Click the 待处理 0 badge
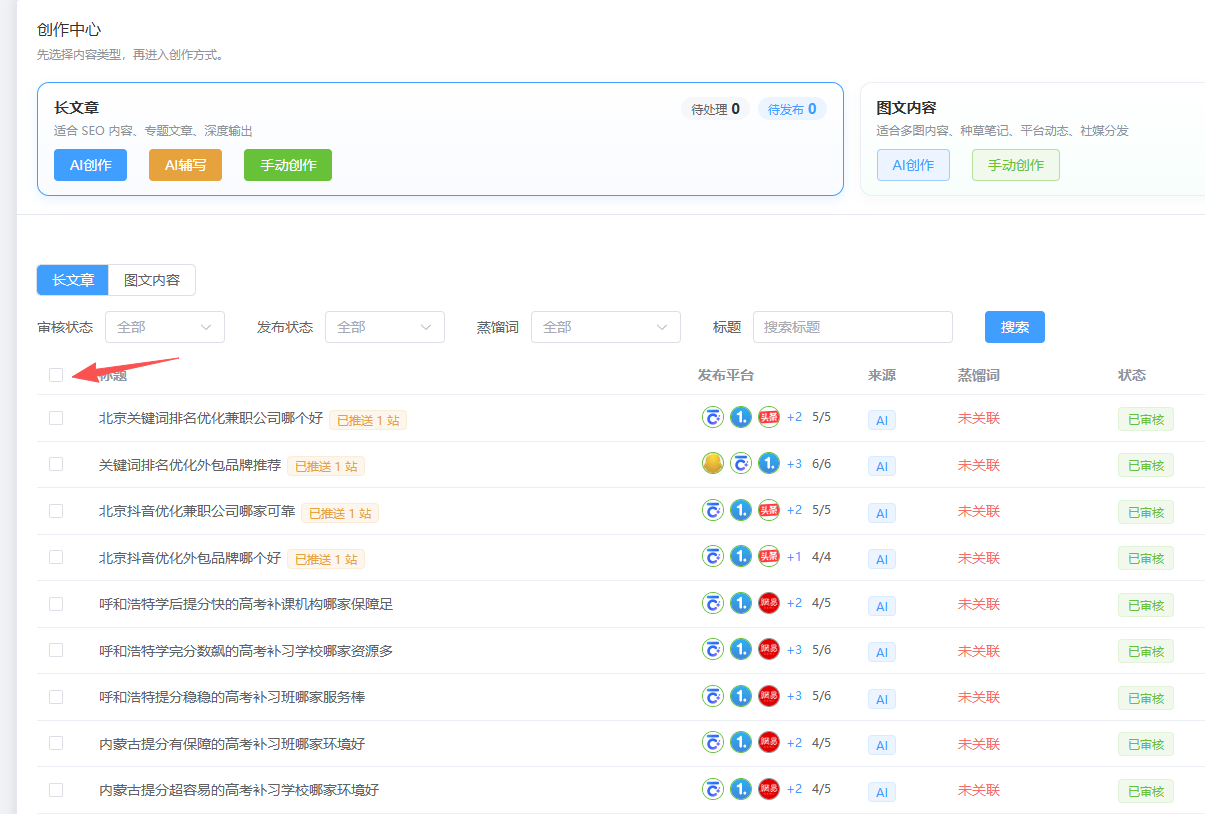 715,109
